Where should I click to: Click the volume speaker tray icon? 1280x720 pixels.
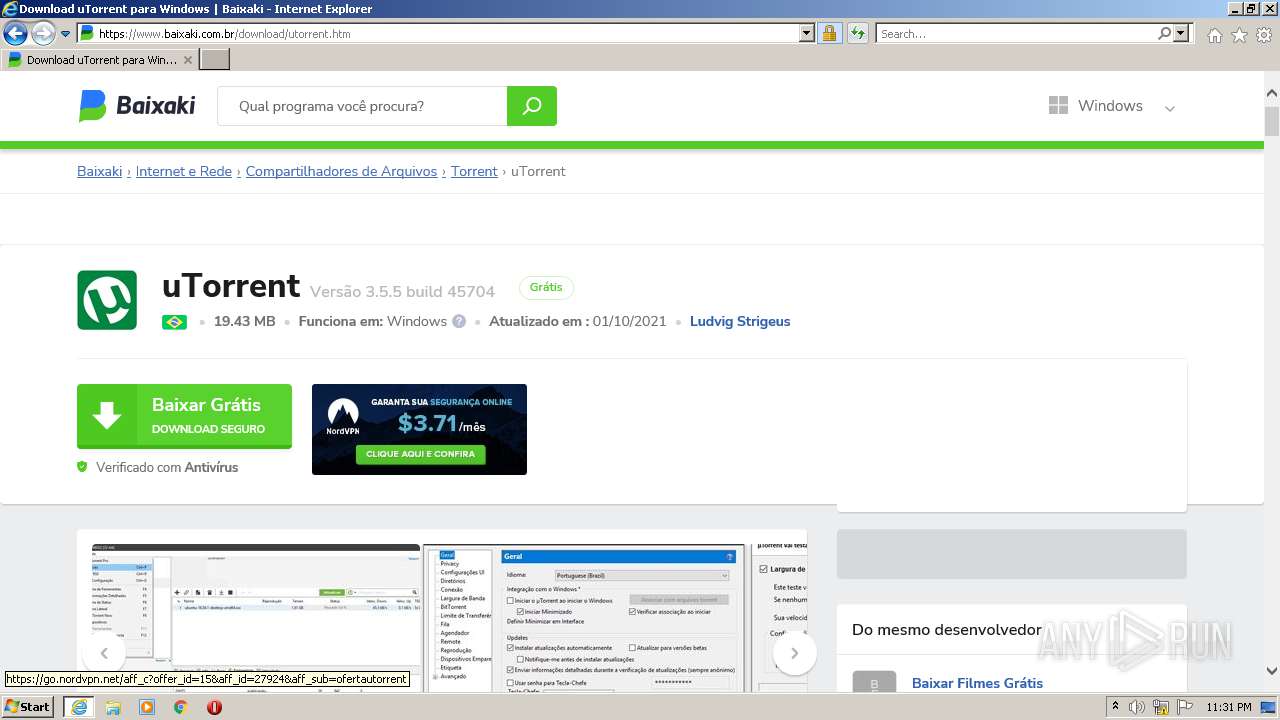click(1136, 707)
